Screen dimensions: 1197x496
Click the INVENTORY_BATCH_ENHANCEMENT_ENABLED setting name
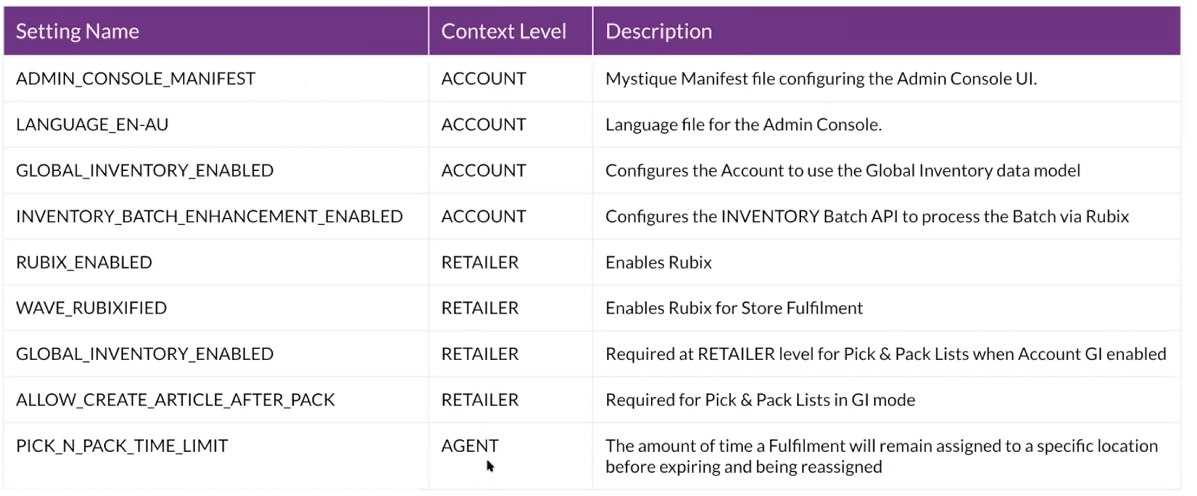tap(209, 217)
